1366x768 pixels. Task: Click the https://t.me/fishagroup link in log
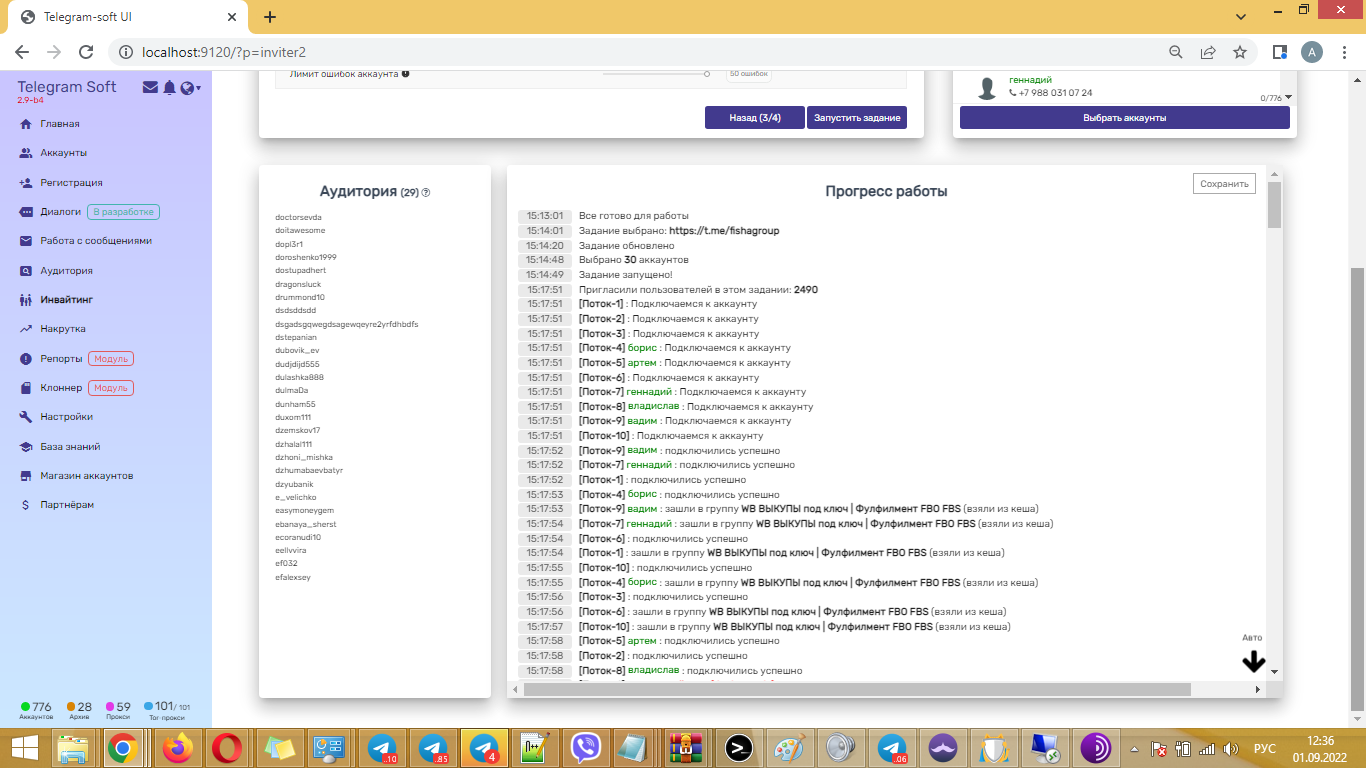pos(724,231)
